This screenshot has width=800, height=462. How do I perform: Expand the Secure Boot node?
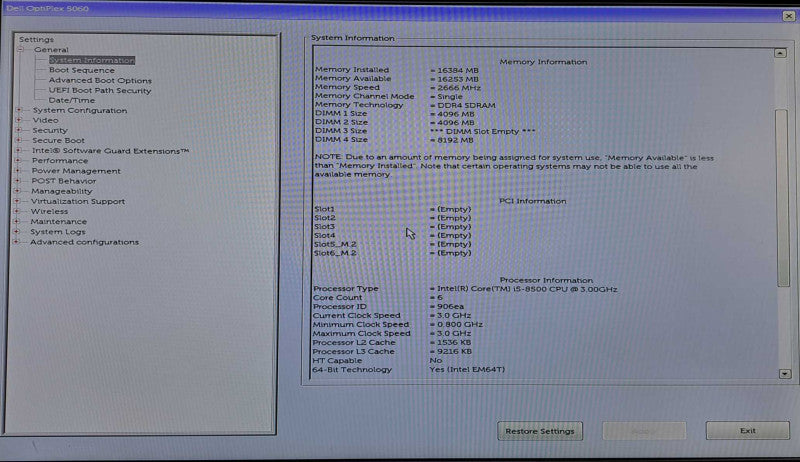point(19,140)
